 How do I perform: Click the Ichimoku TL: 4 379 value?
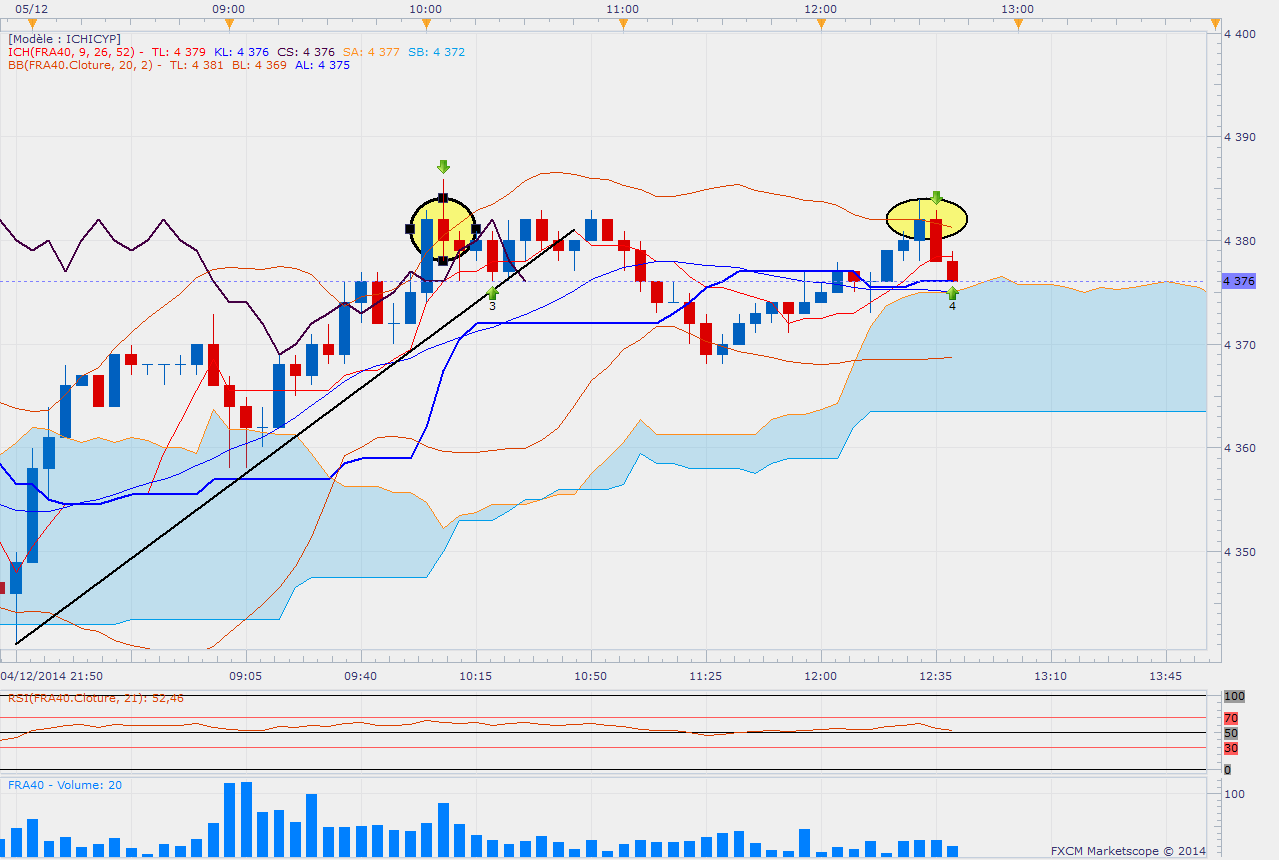(181, 51)
